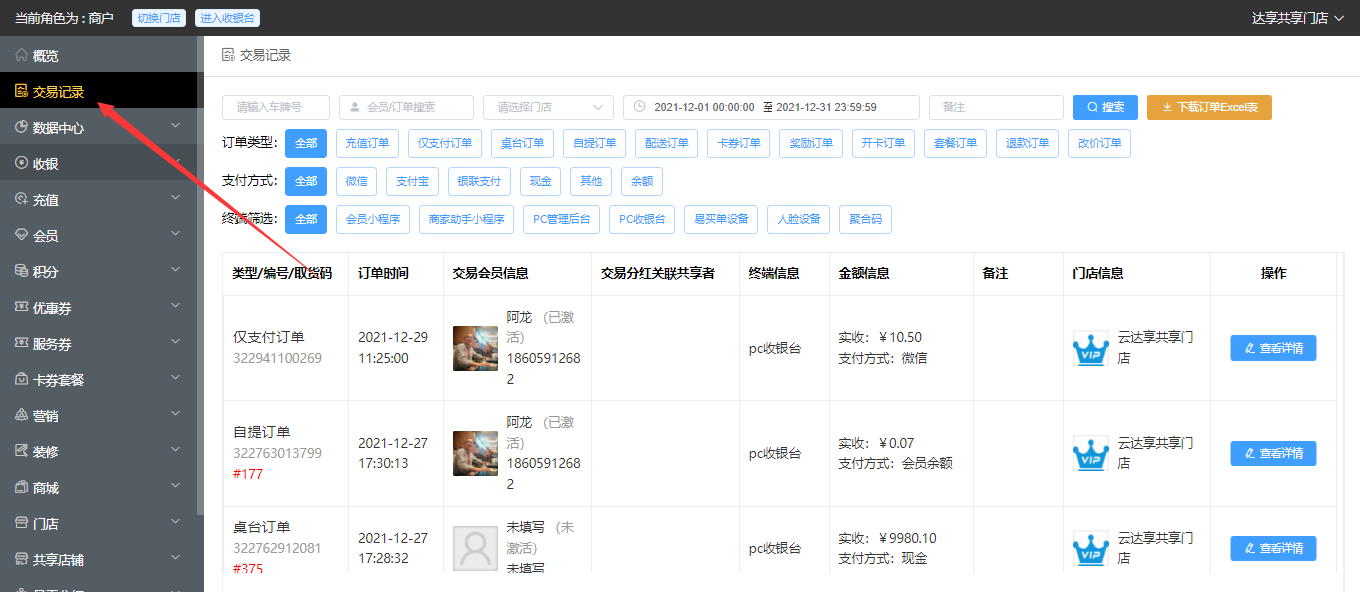Select 现金 payment method filter
The height and width of the screenshot is (592, 1360).
point(540,181)
